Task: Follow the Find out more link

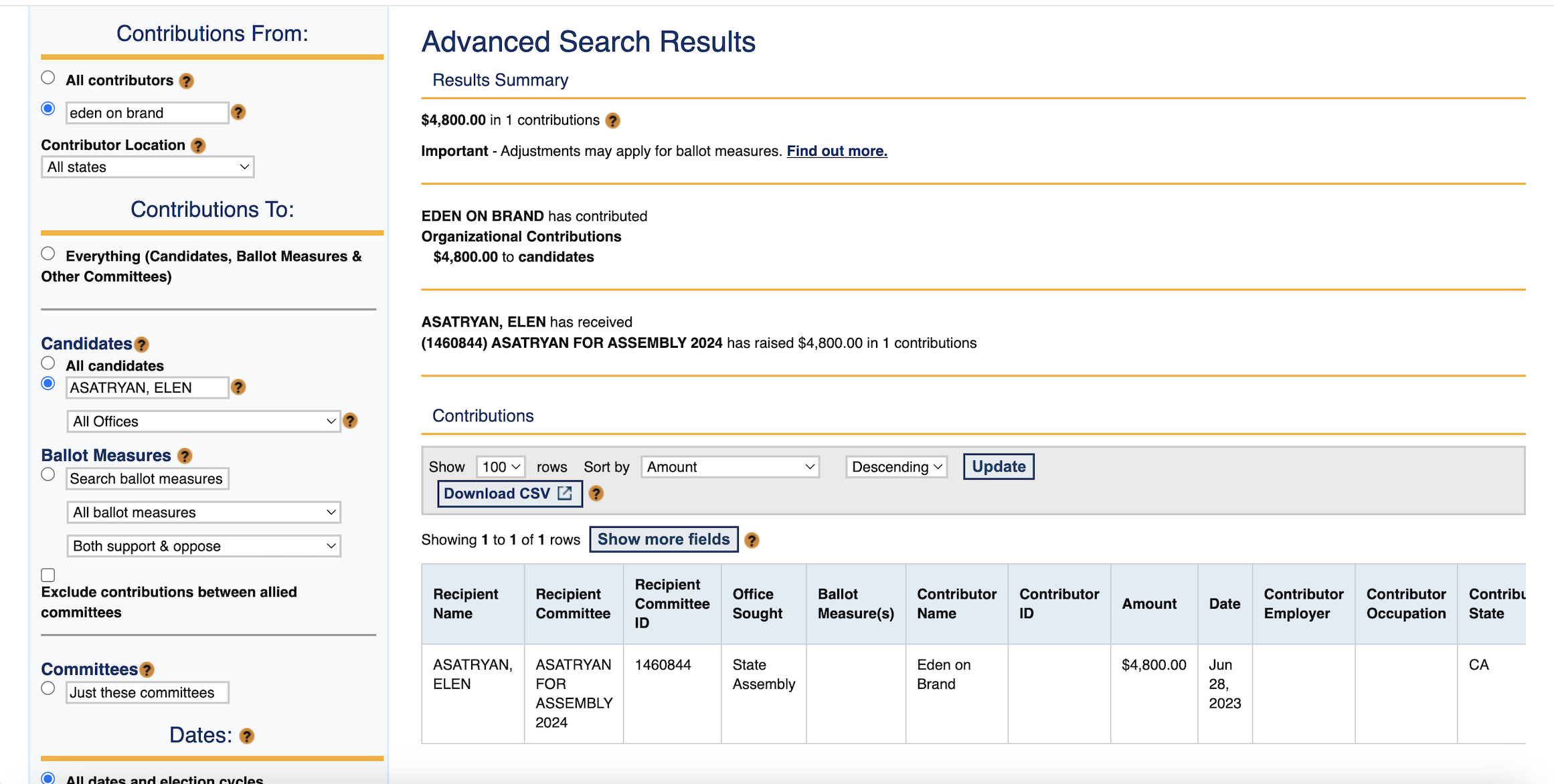Action: point(837,151)
